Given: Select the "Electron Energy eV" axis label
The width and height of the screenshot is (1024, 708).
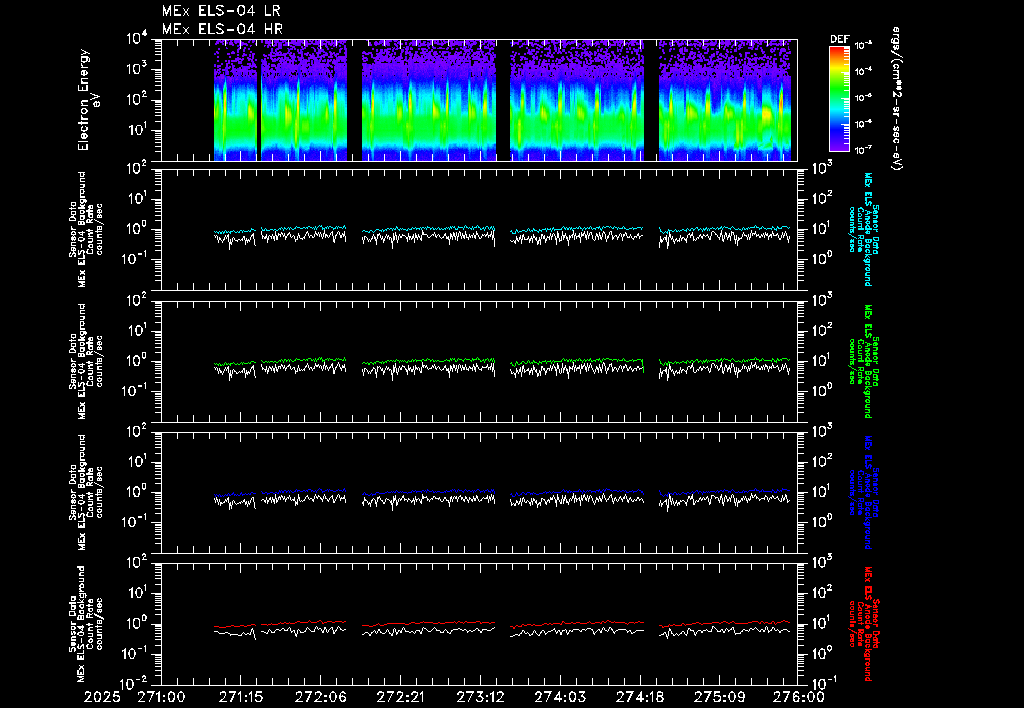Looking at the screenshot, I should [x=89, y=100].
